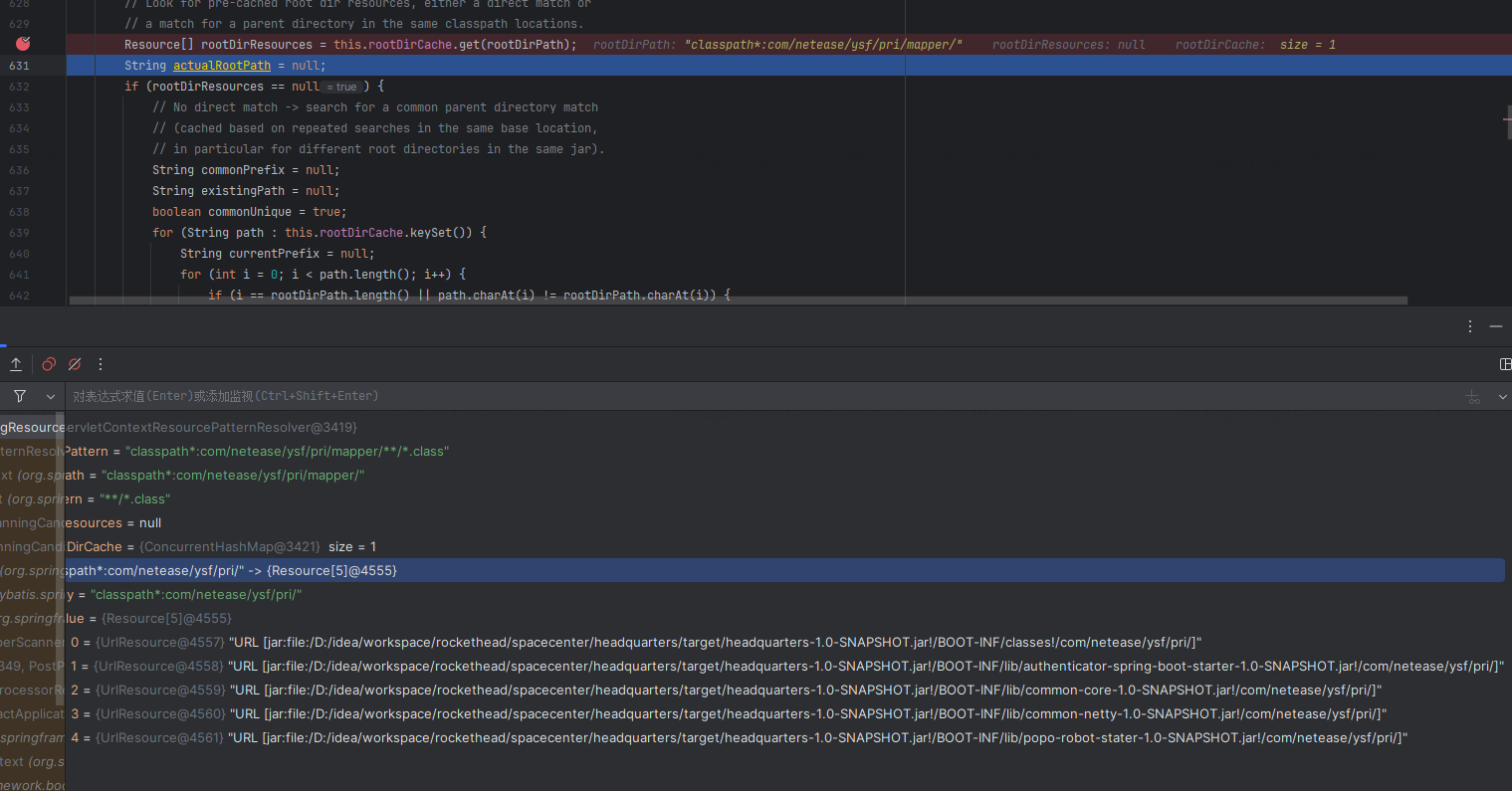The height and width of the screenshot is (791, 1512).
Task: Click the up-arrow icon in the debugger toolbar
Action: [16, 364]
